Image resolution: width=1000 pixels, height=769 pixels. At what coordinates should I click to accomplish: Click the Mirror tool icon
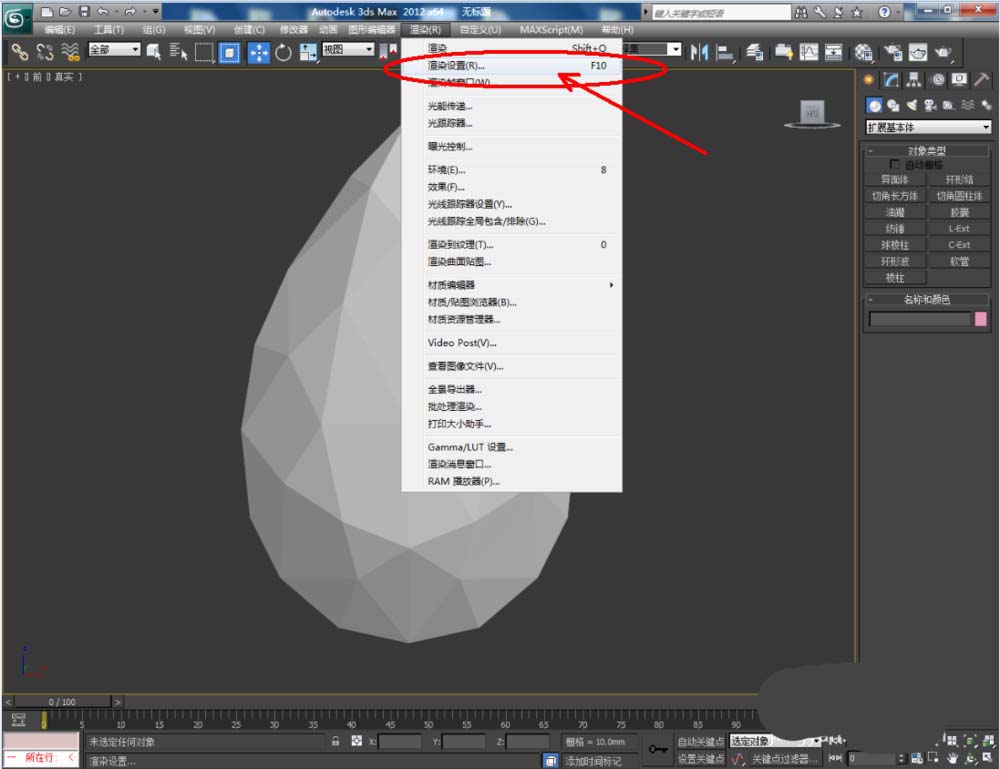click(x=700, y=52)
